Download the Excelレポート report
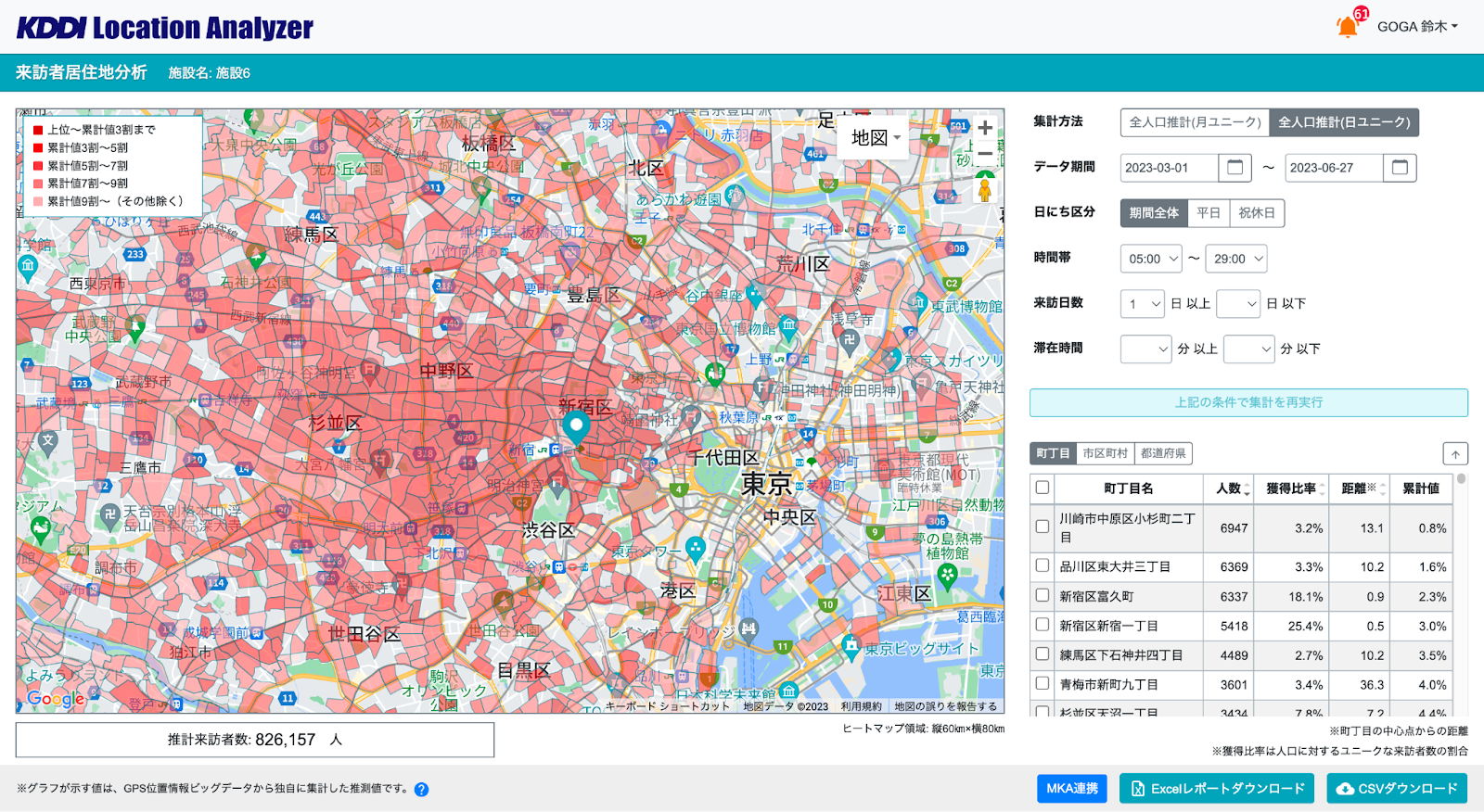Viewport: 1484px width, 812px height. [1217, 789]
